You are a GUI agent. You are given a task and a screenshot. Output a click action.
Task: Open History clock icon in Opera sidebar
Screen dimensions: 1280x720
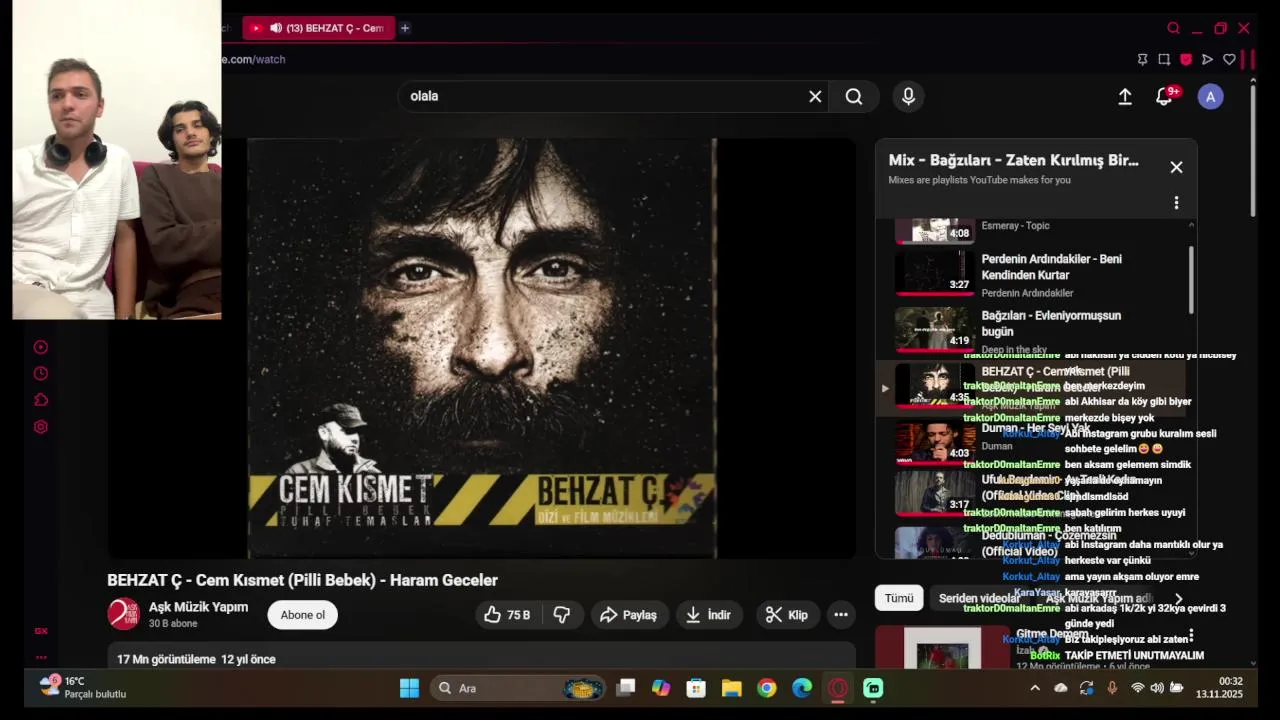pyautogui.click(x=41, y=373)
